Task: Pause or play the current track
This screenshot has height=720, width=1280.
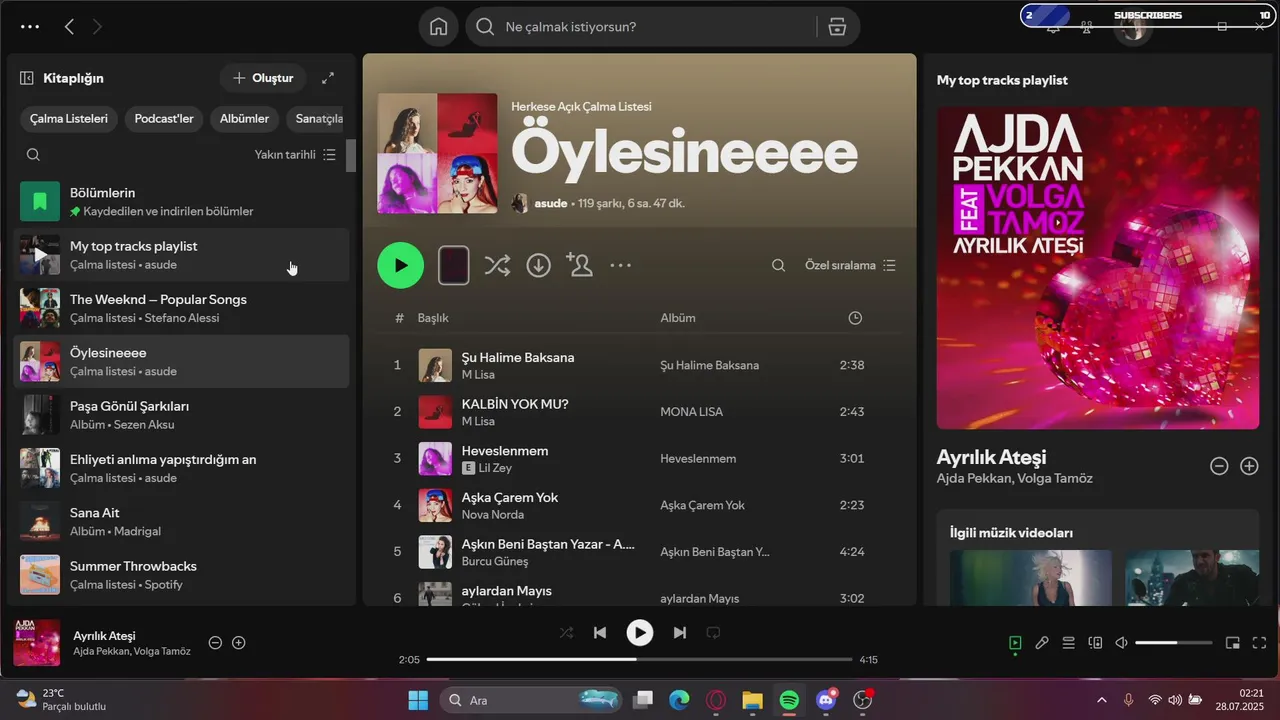Action: tap(640, 632)
